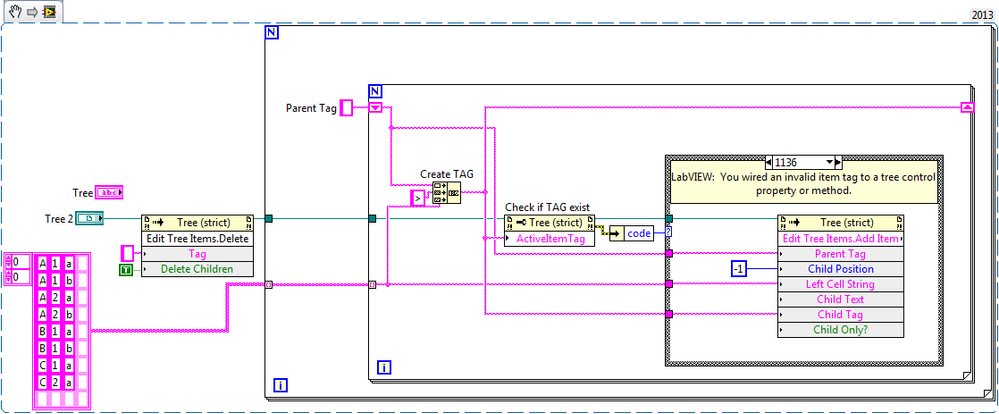Click the auto-indexing array tunnel on the outer loop
Screen dimensions: 999x414
coord(268,285)
